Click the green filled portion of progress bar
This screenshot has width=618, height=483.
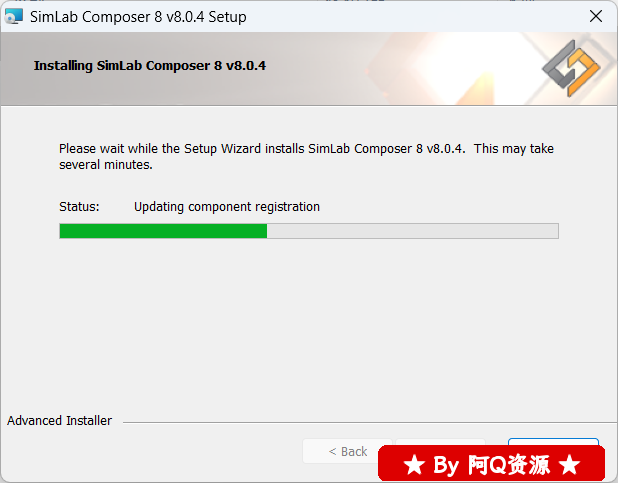[163, 231]
